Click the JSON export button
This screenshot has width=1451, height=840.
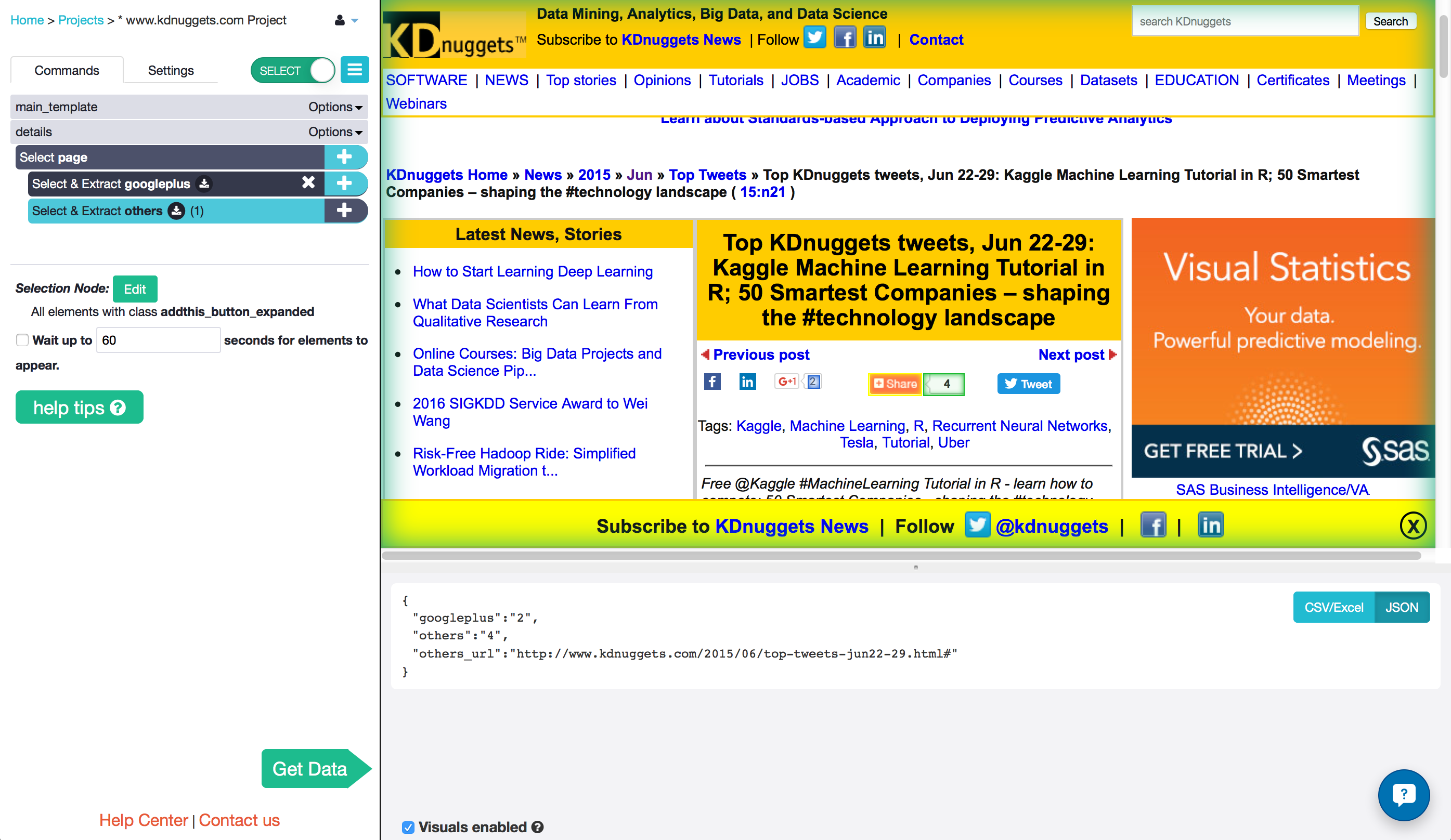(x=1402, y=606)
